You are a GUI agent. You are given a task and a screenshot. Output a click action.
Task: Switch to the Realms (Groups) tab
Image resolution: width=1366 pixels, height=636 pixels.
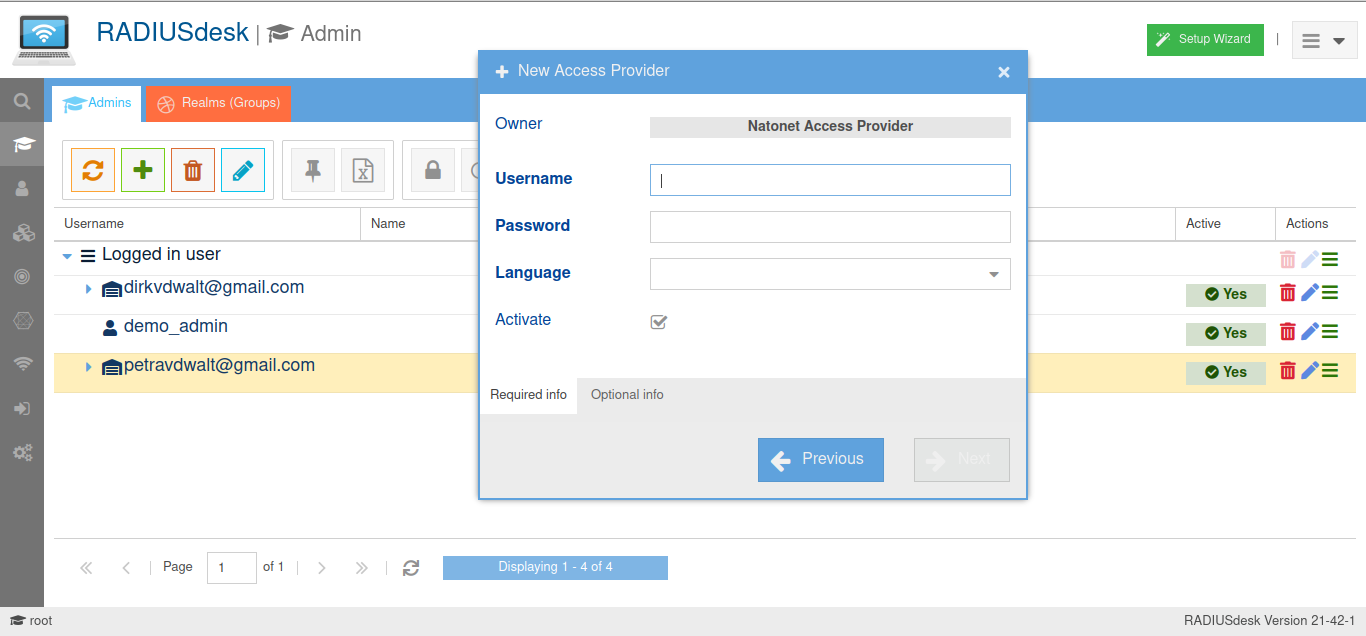click(x=218, y=103)
